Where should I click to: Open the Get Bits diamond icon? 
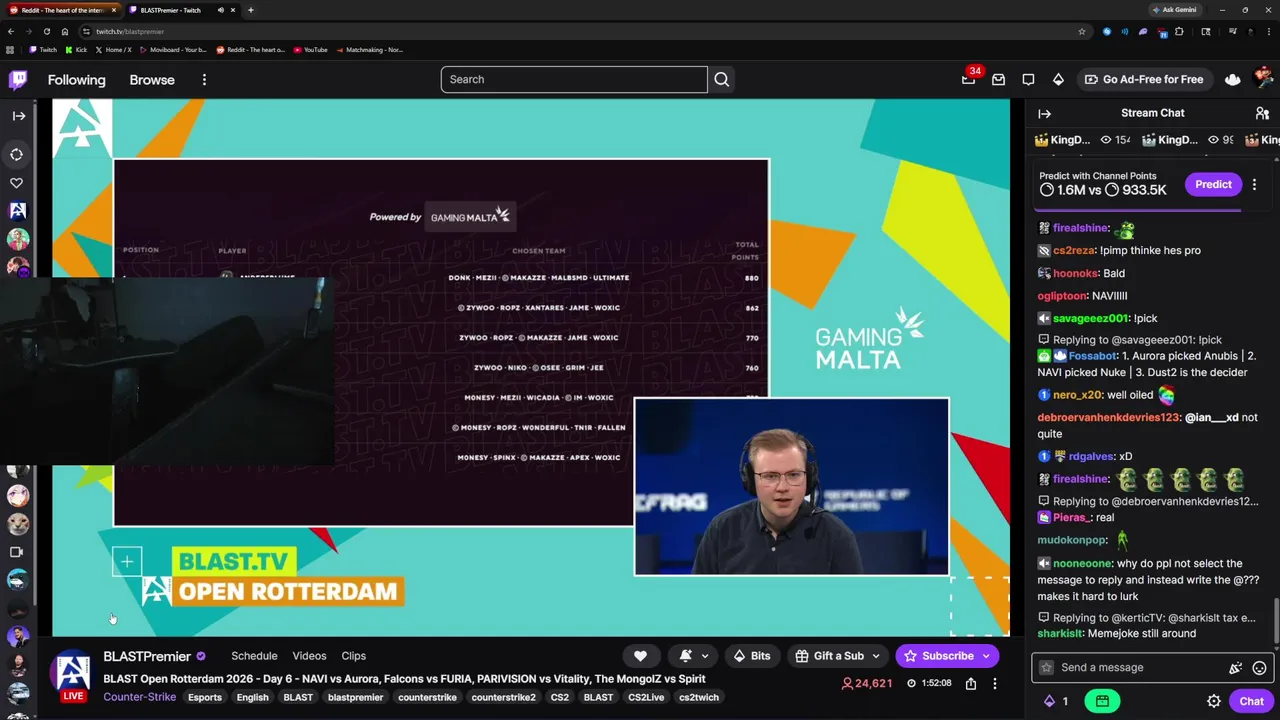(x=1058, y=79)
